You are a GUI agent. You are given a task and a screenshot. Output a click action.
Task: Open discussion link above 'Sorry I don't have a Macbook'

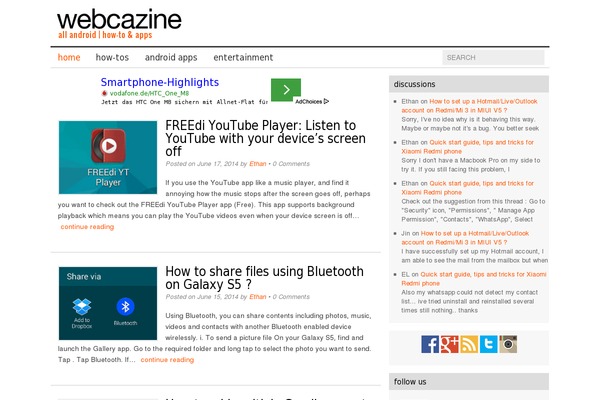pyautogui.click(x=467, y=147)
